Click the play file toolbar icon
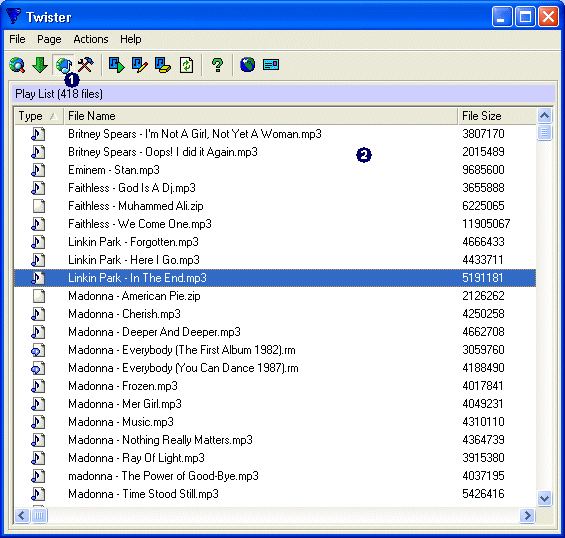The height and width of the screenshot is (538, 565). pyautogui.click(x=116, y=65)
